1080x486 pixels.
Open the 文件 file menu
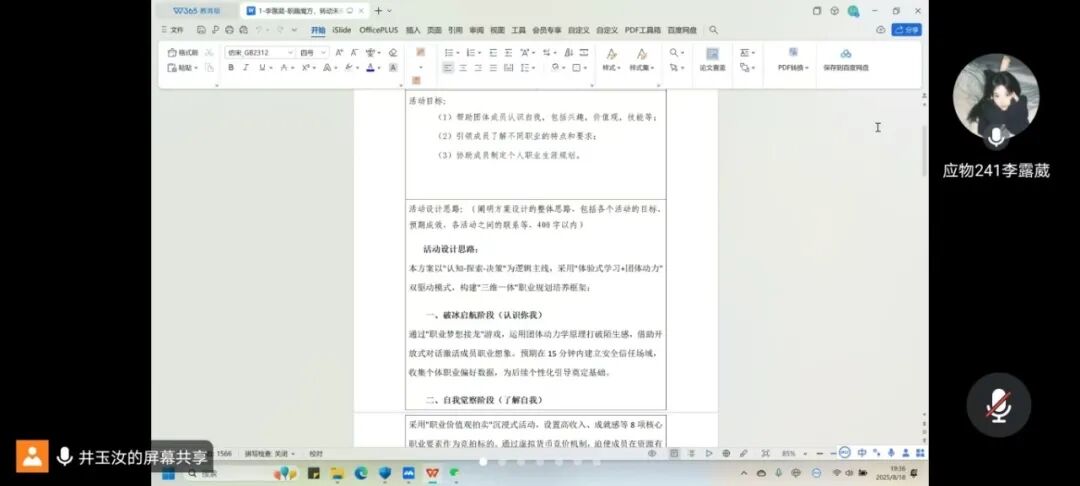[x=175, y=30]
